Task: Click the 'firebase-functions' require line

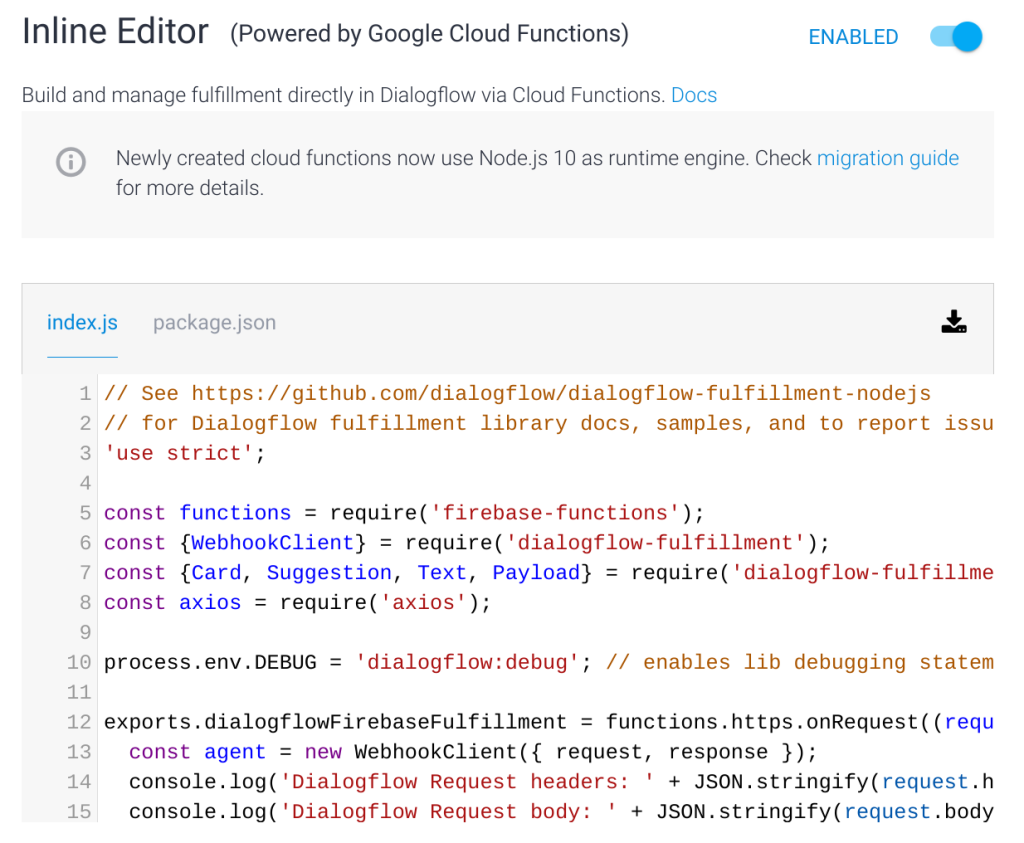Action: pyautogui.click(x=404, y=513)
